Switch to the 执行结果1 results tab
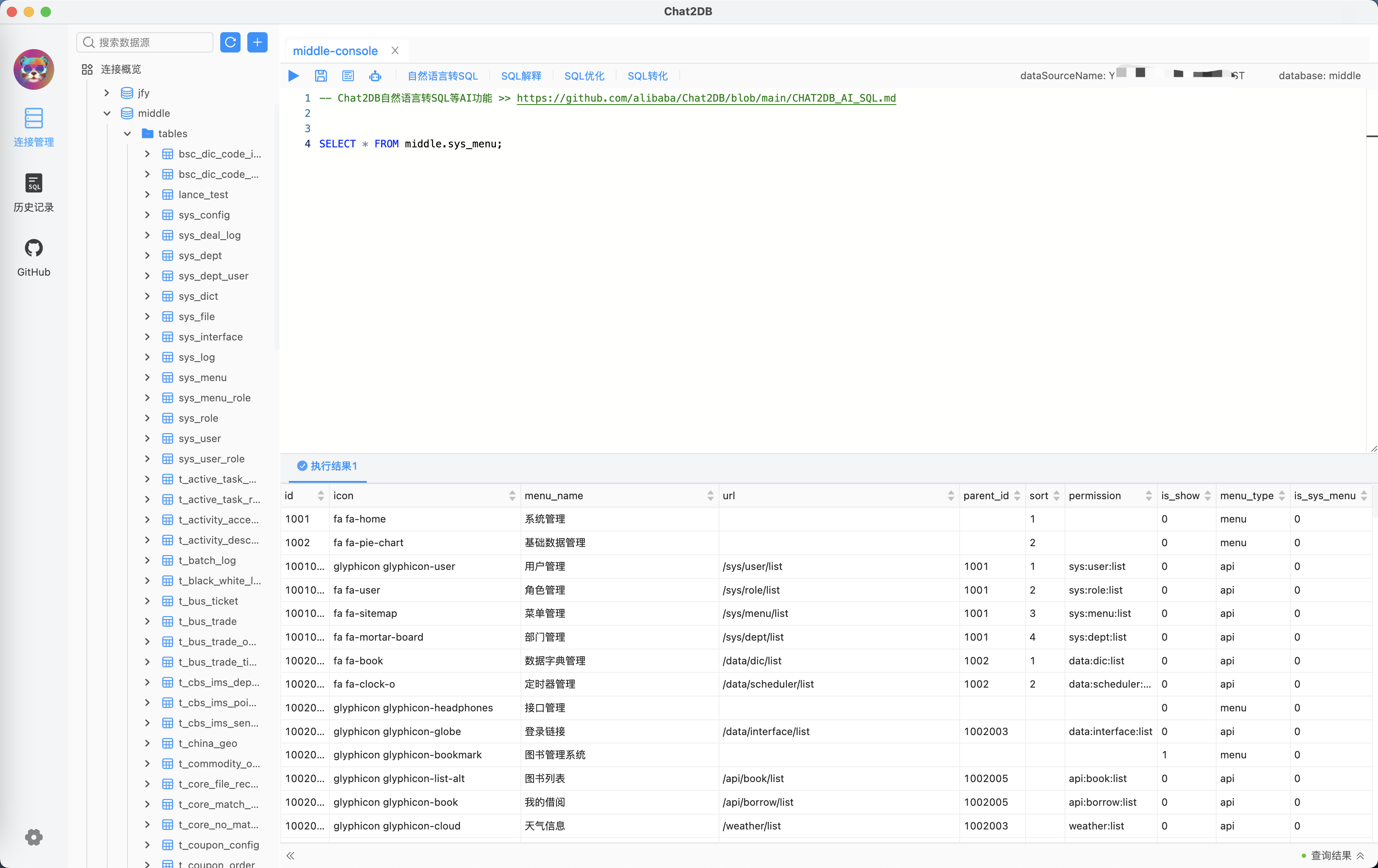1378x868 pixels. (327, 466)
